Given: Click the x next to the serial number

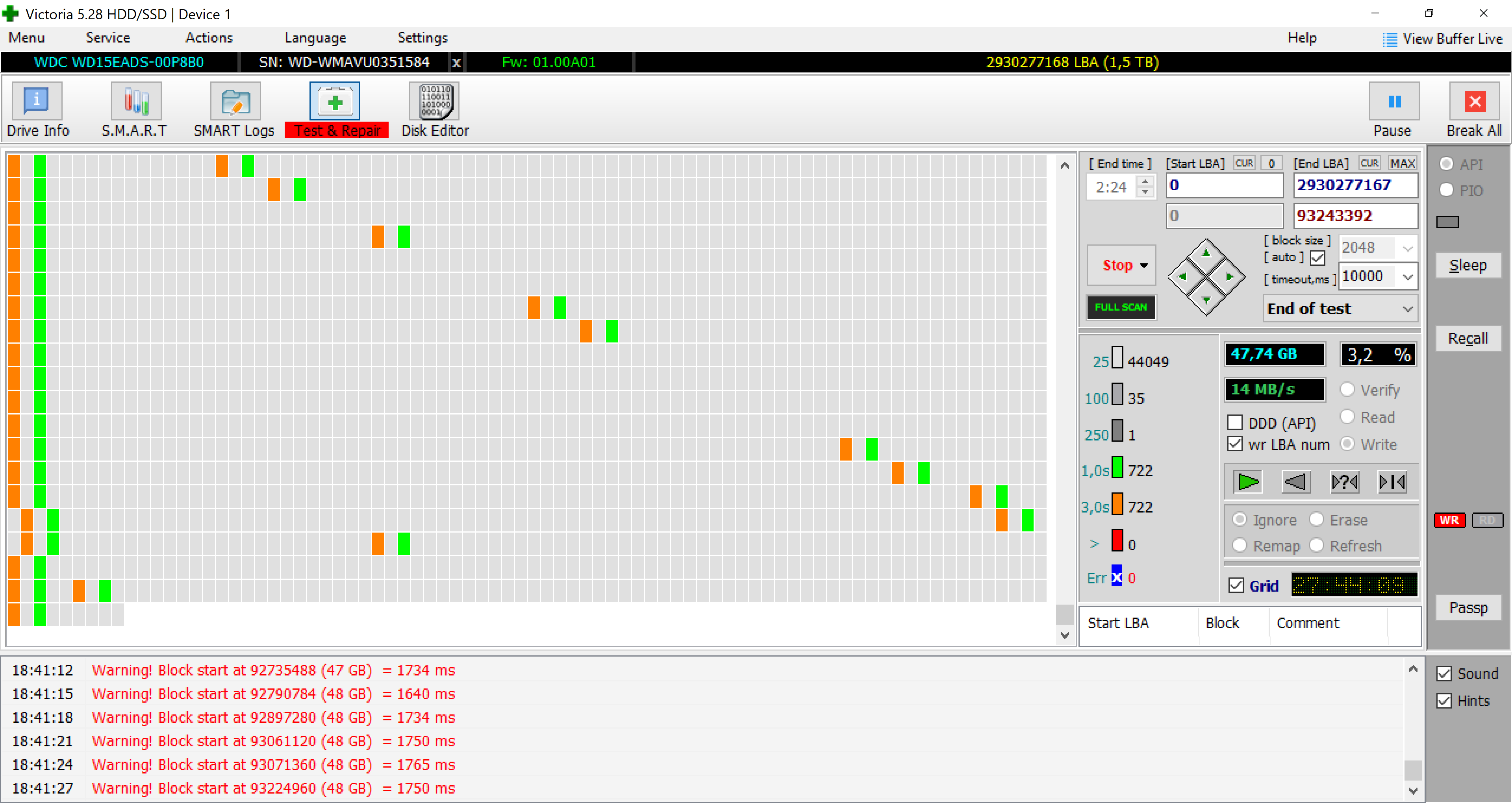Looking at the screenshot, I should pyautogui.click(x=456, y=62).
